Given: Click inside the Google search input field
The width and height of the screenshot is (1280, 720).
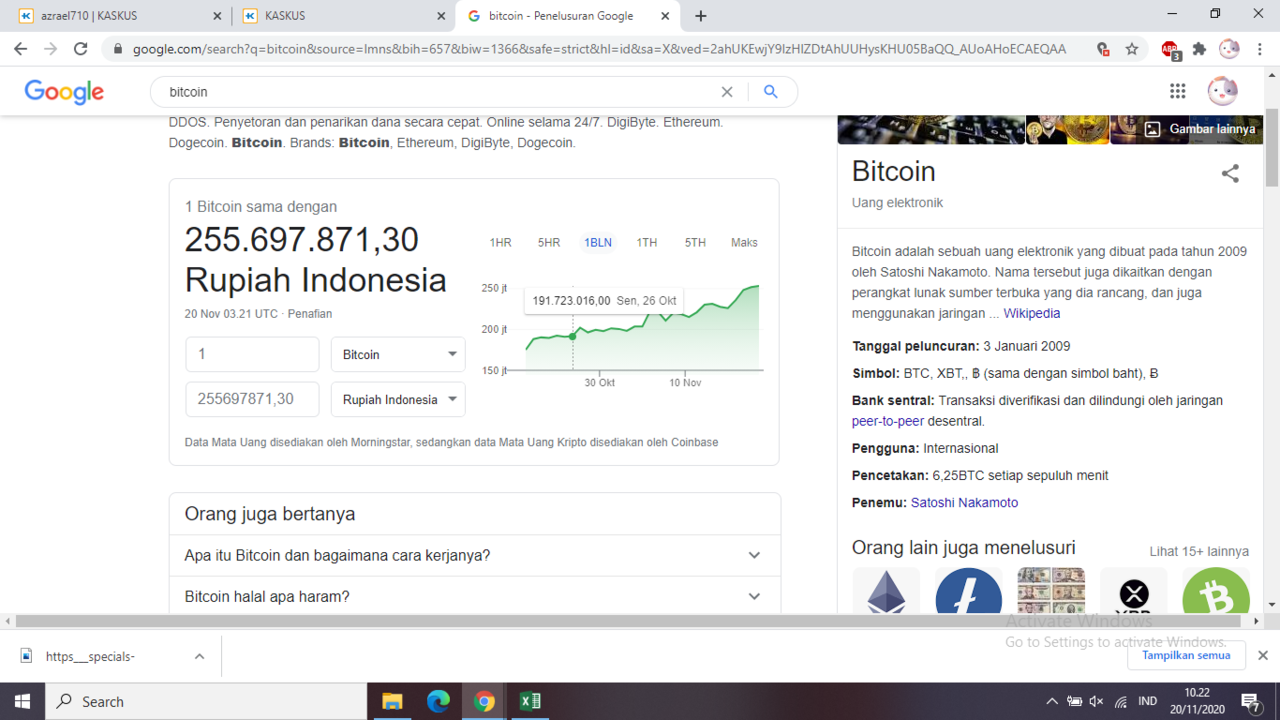Looking at the screenshot, I should (400, 91).
